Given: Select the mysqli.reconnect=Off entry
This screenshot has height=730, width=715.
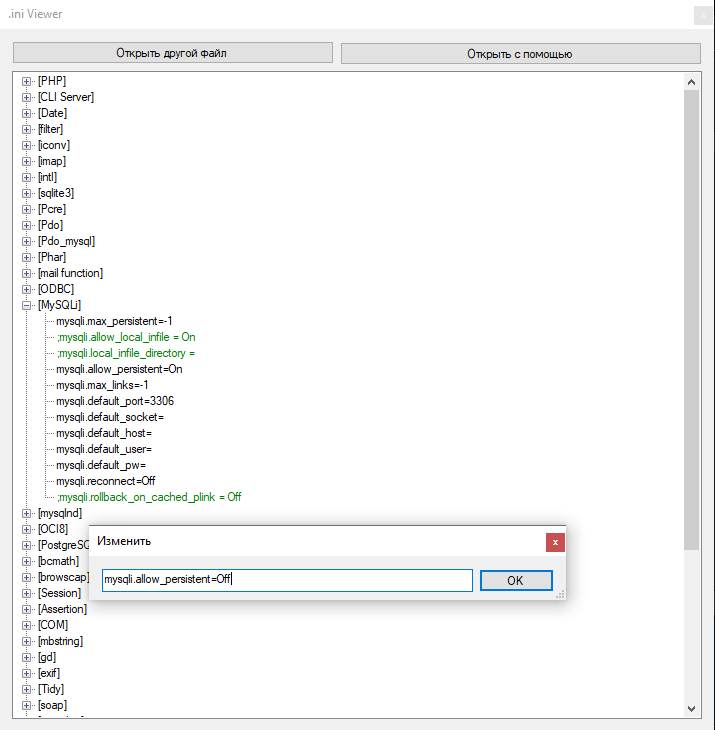Looking at the screenshot, I should click(106, 481).
